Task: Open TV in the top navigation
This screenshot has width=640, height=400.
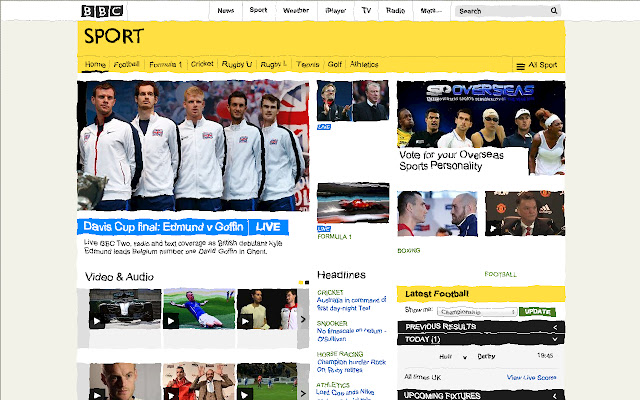Action: point(366,11)
